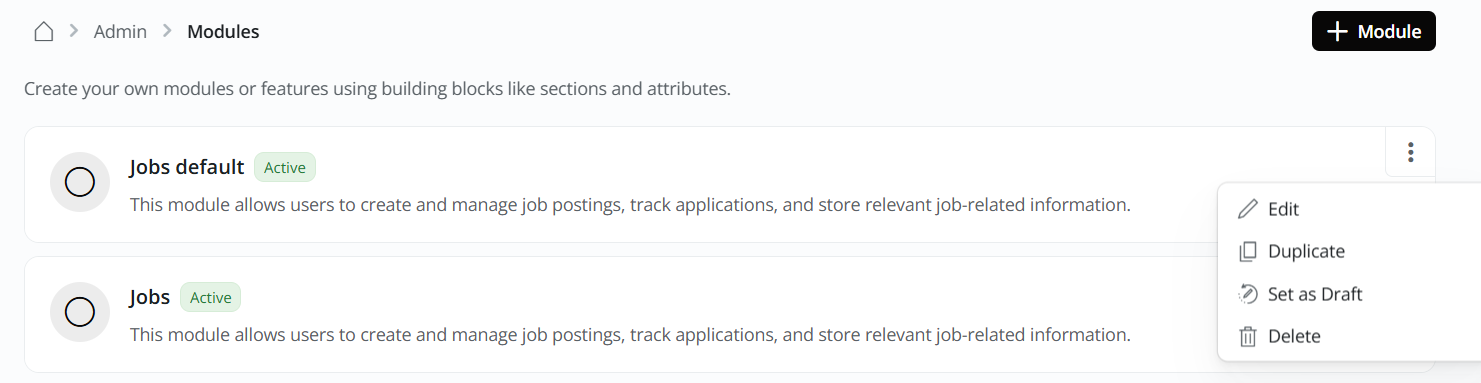
Task: Click the + Module button
Action: coord(1374,32)
